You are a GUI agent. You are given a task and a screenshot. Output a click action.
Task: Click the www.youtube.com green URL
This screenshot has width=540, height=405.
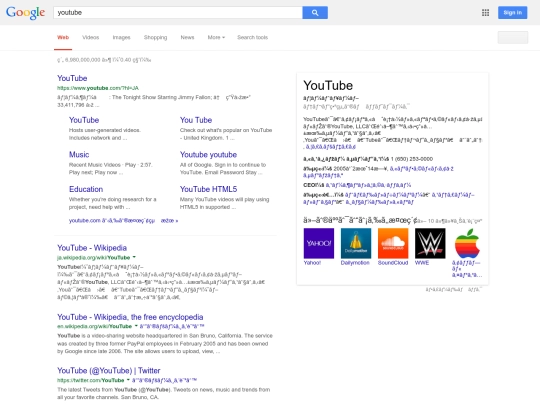point(98,88)
